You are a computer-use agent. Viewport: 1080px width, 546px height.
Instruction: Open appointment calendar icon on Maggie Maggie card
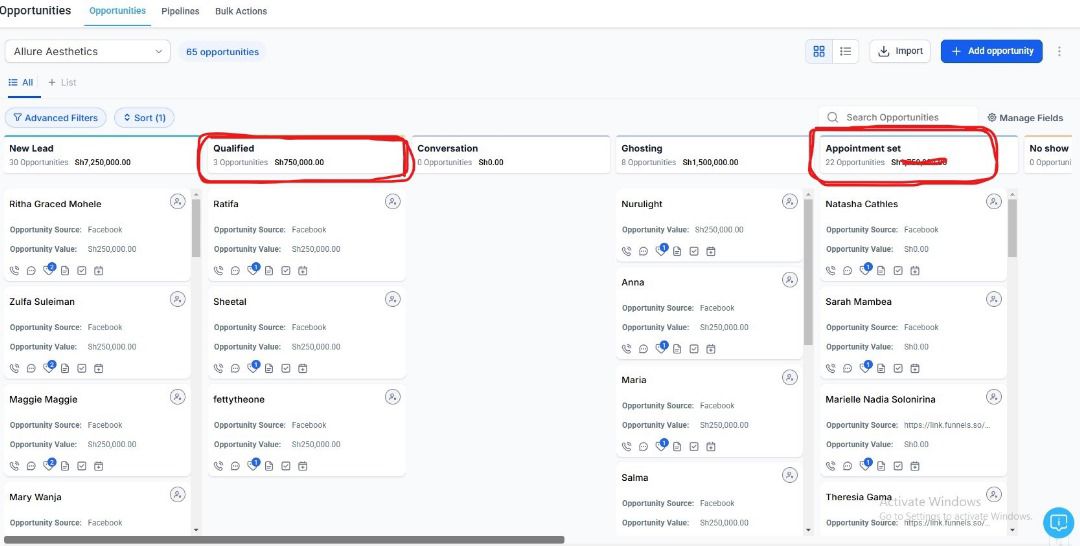(98, 466)
